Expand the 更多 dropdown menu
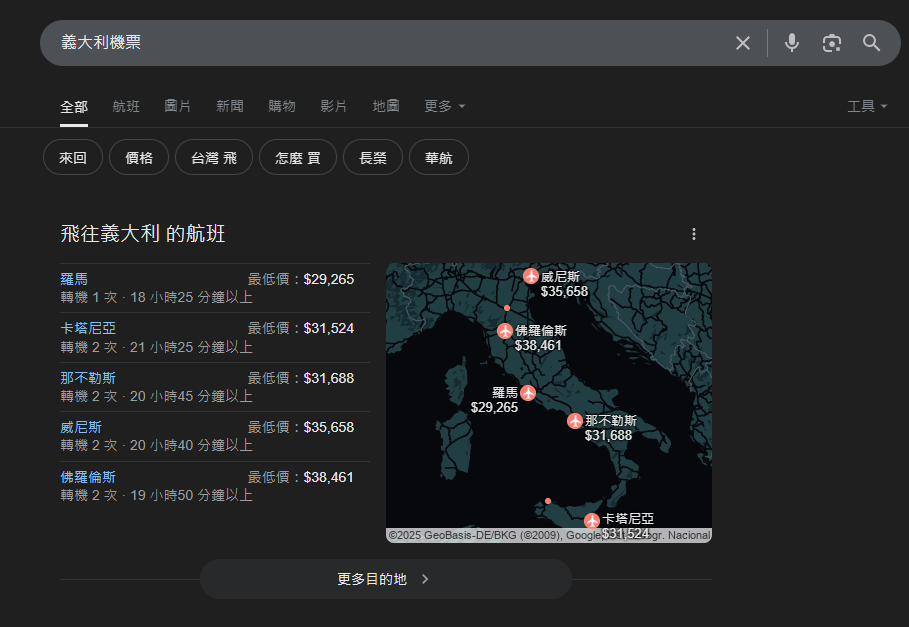The height and width of the screenshot is (627, 909). 445,107
